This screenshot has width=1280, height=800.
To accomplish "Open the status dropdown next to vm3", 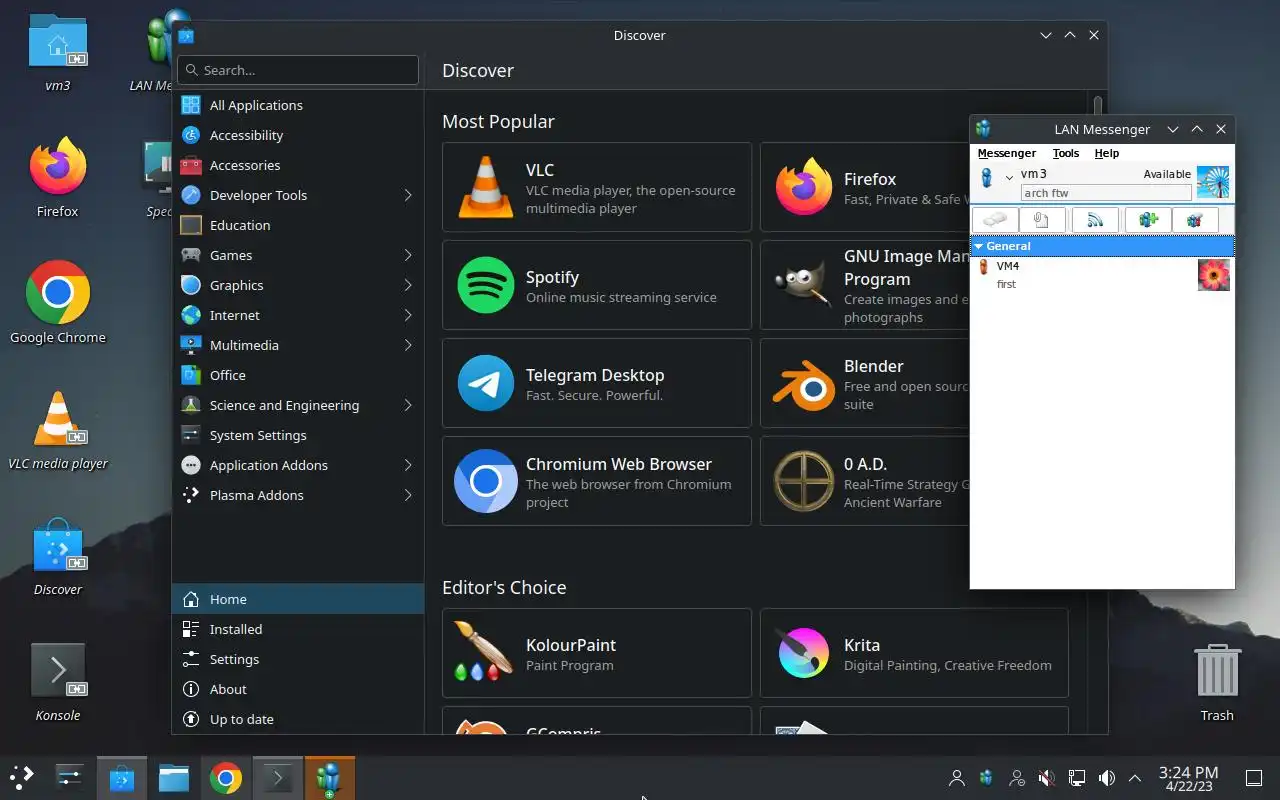I will pos(1009,177).
